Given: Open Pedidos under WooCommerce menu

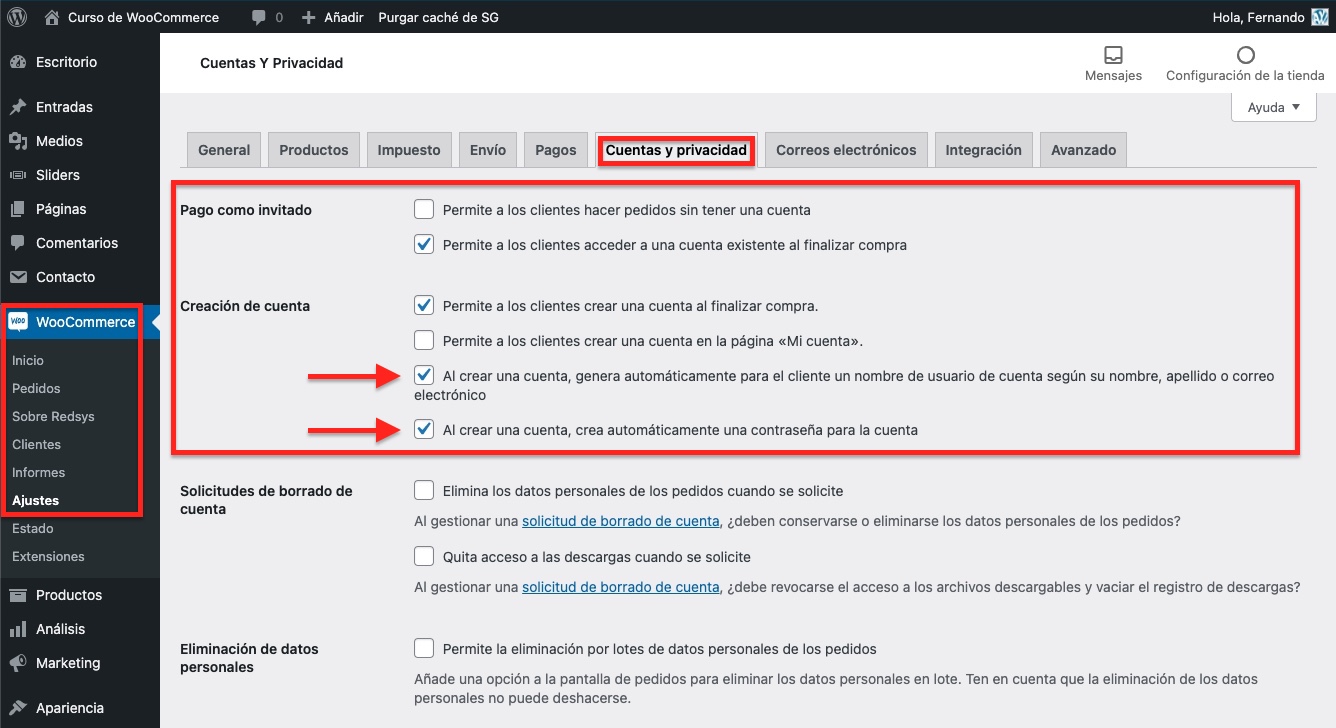Looking at the screenshot, I should 36,388.
